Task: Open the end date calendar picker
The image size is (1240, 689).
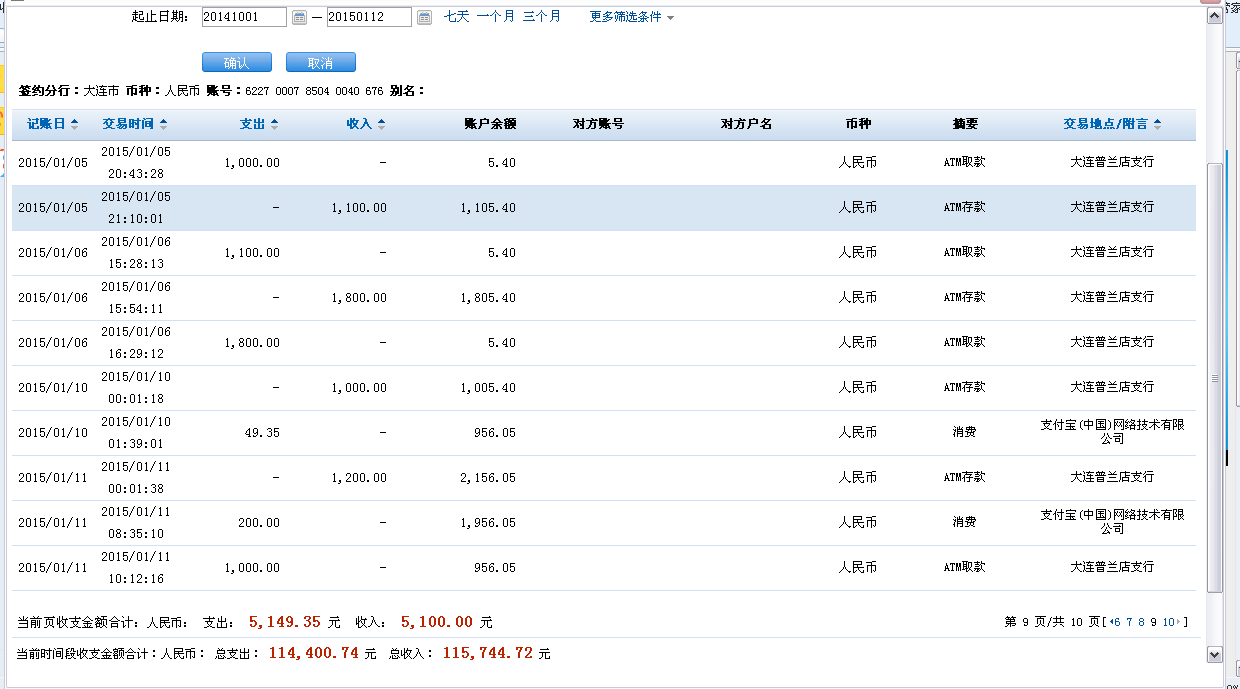Action: tap(424, 17)
